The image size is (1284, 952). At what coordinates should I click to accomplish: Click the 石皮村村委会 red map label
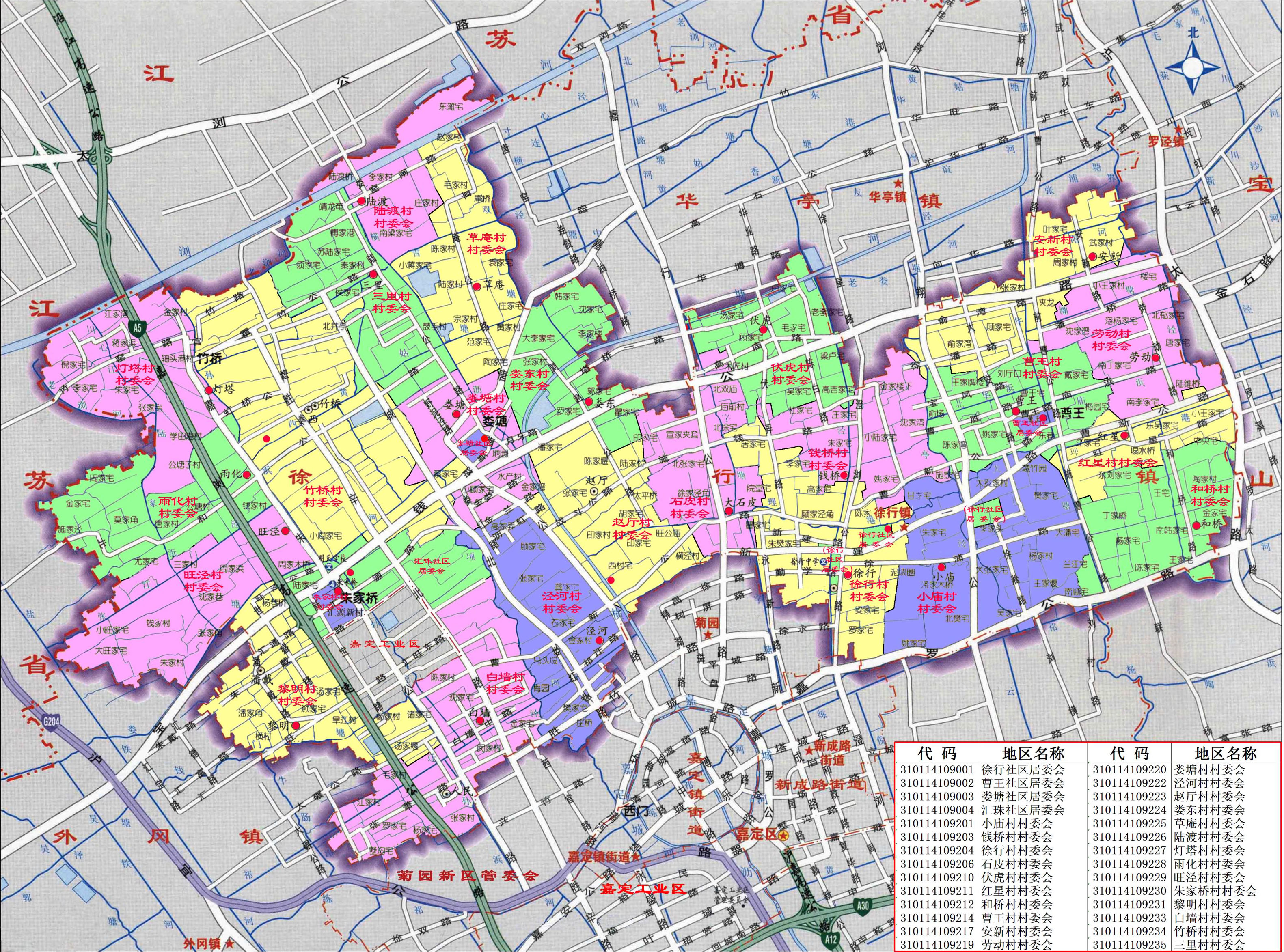click(x=690, y=507)
